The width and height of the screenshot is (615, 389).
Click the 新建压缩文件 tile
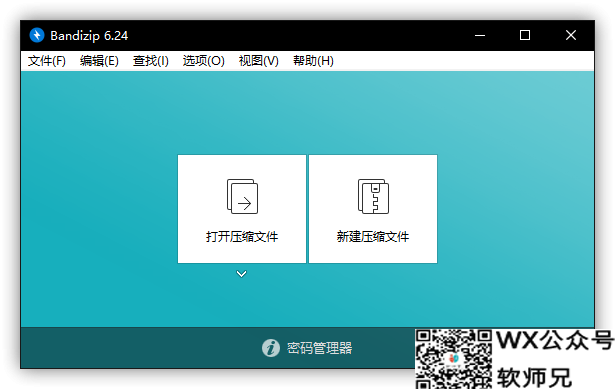click(x=373, y=209)
